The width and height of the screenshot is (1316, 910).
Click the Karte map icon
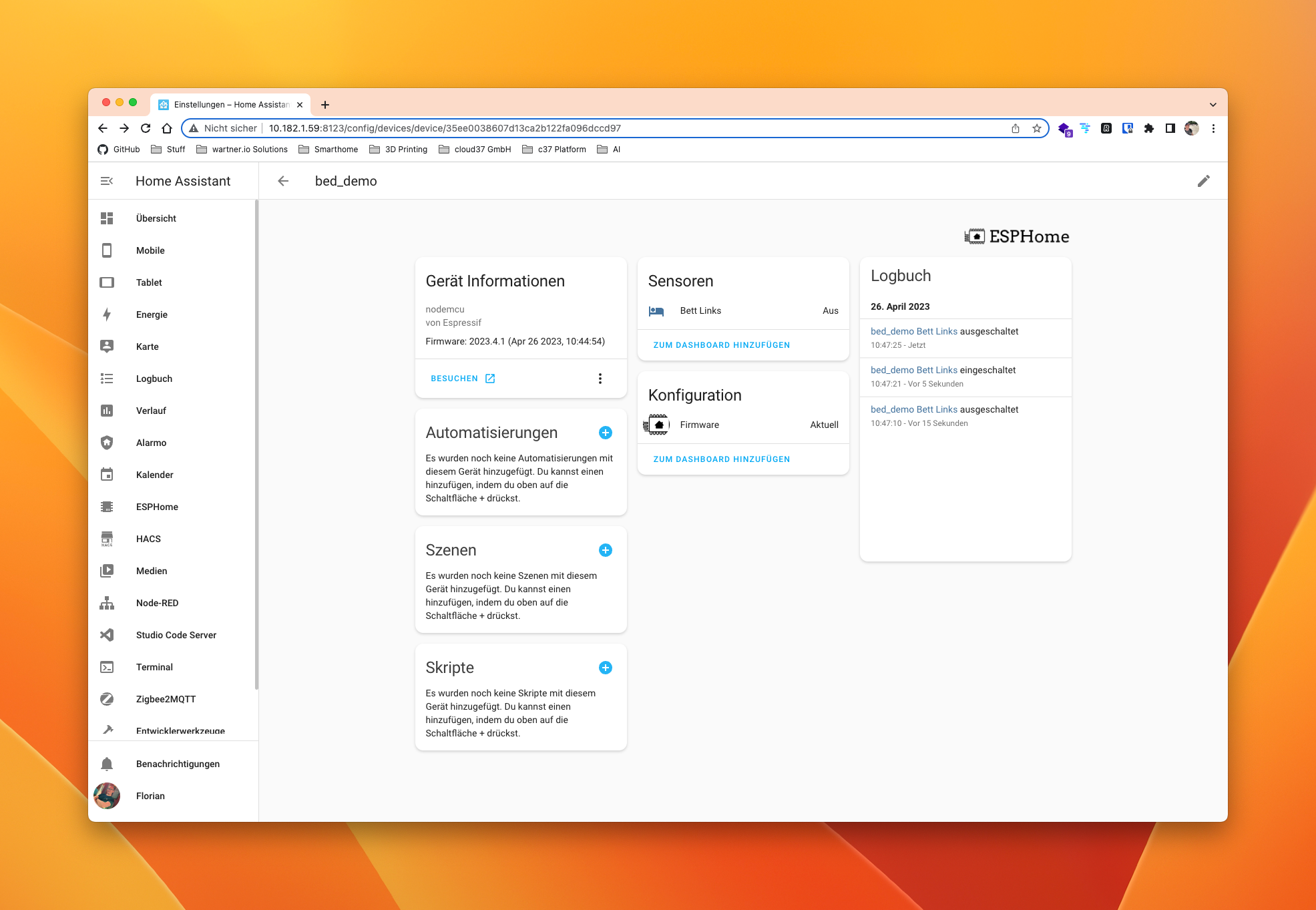pyautogui.click(x=108, y=346)
